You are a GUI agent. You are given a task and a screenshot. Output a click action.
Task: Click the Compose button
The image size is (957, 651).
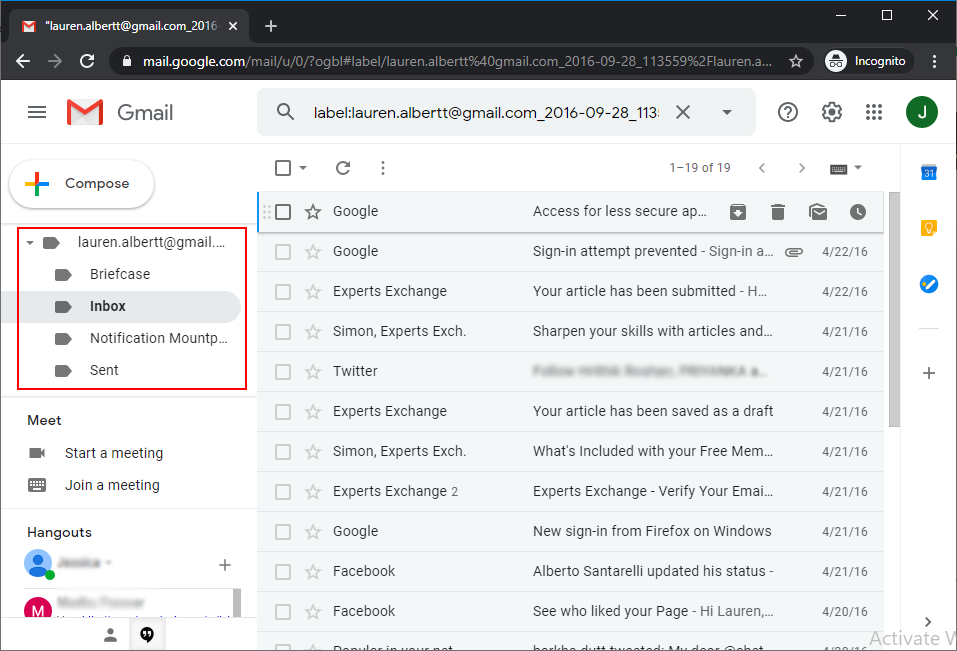pos(82,184)
